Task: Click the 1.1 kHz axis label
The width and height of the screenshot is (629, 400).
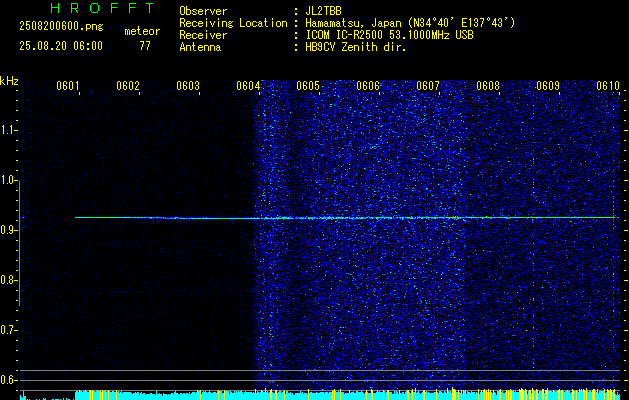Action: [x=8, y=130]
